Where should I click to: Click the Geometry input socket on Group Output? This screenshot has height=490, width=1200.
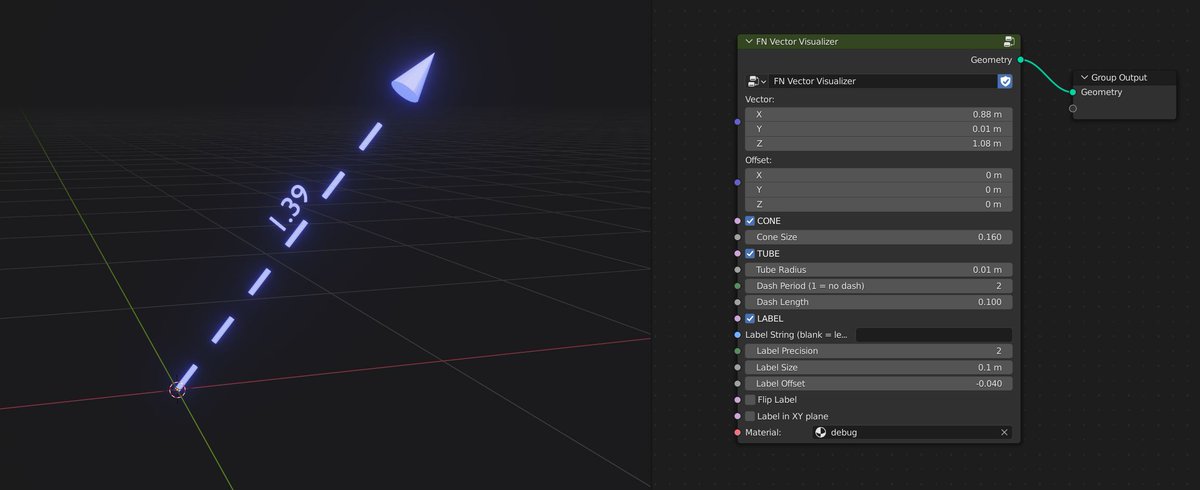(x=1073, y=92)
